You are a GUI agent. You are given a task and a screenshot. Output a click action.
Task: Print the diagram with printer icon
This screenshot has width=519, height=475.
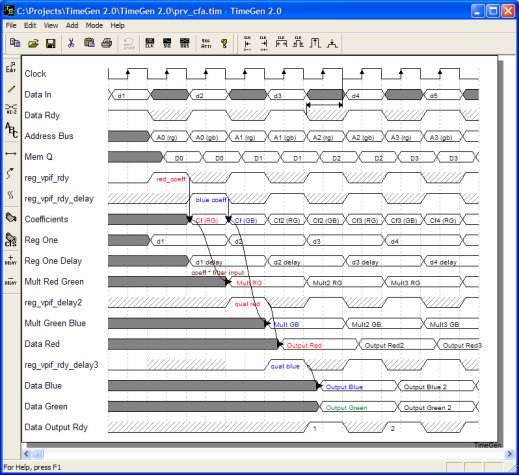point(107,43)
